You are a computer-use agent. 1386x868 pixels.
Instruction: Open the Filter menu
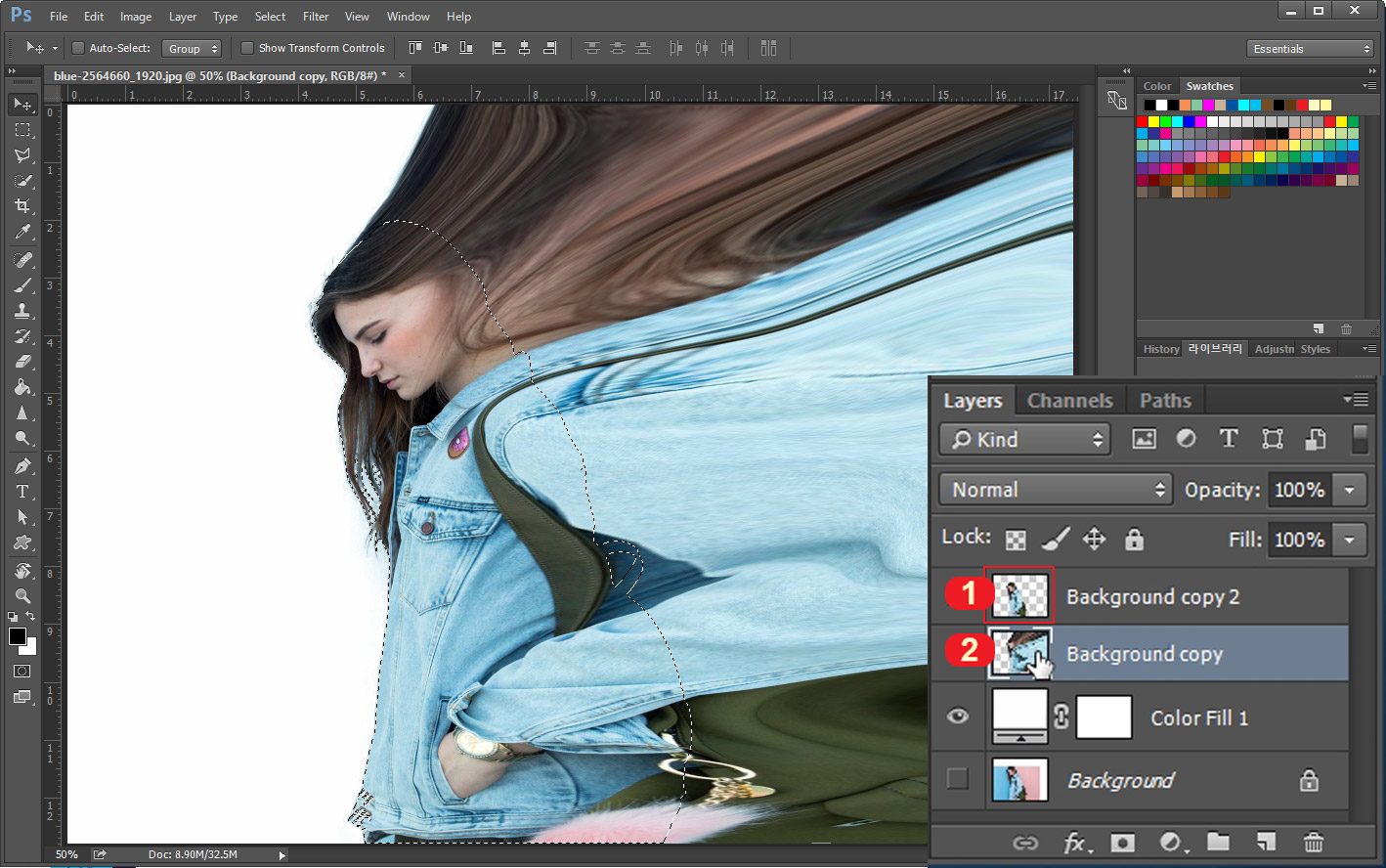pyautogui.click(x=315, y=17)
